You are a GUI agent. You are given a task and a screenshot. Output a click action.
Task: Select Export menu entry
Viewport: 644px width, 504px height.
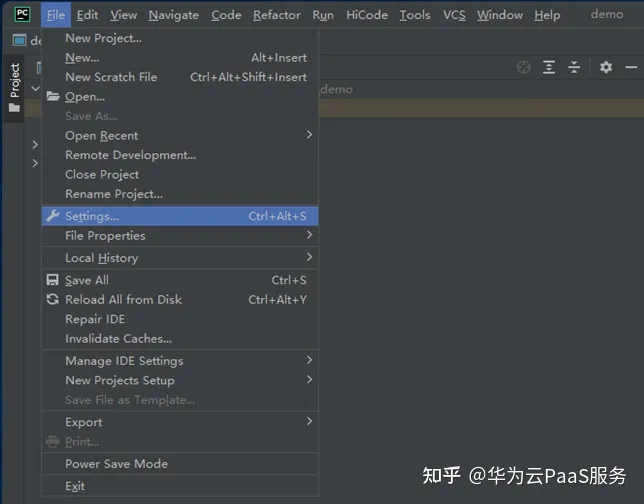[x=180, y=422]
